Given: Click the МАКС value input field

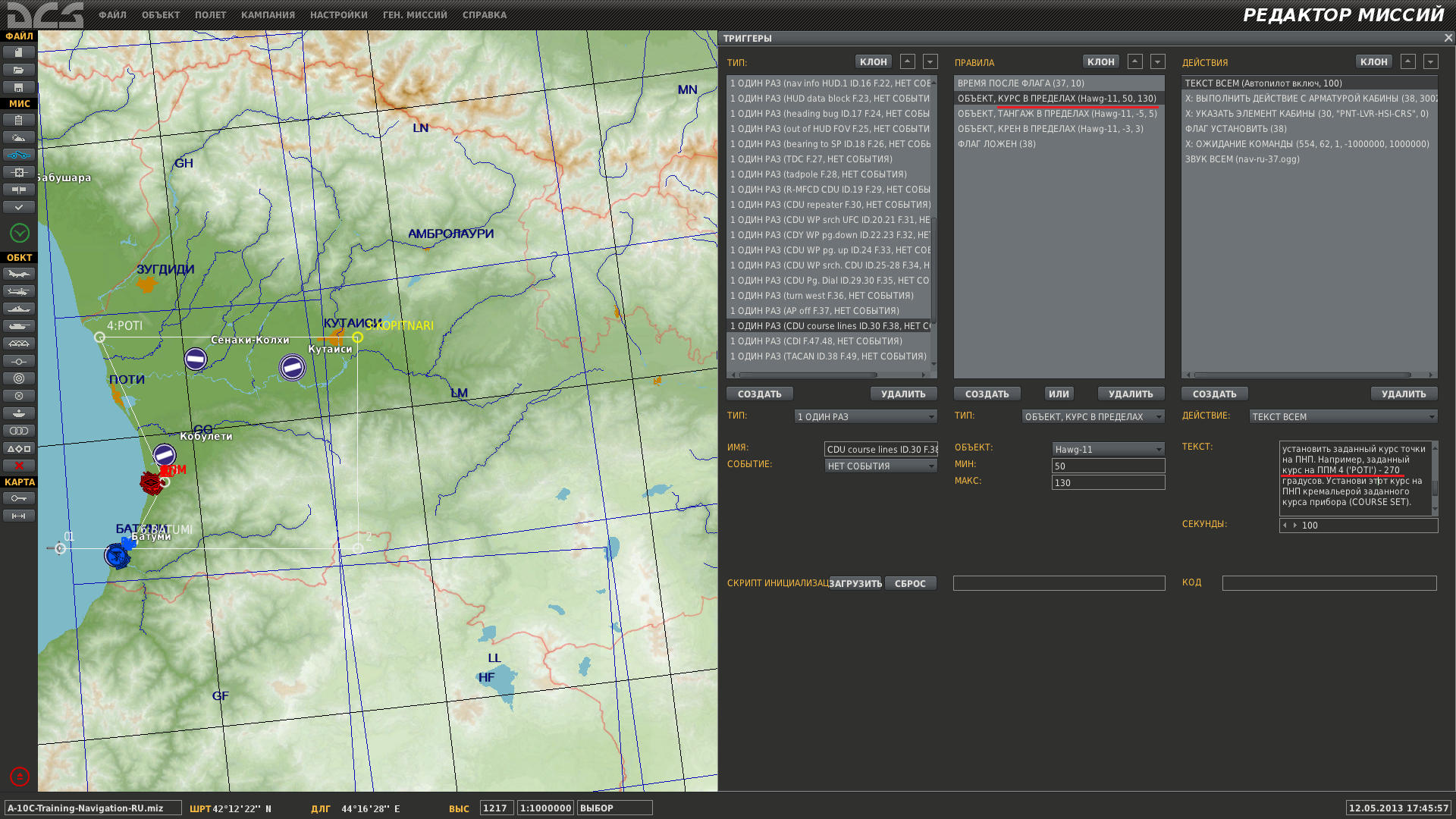Looking at the screenshot, I should click(1108, 482).
